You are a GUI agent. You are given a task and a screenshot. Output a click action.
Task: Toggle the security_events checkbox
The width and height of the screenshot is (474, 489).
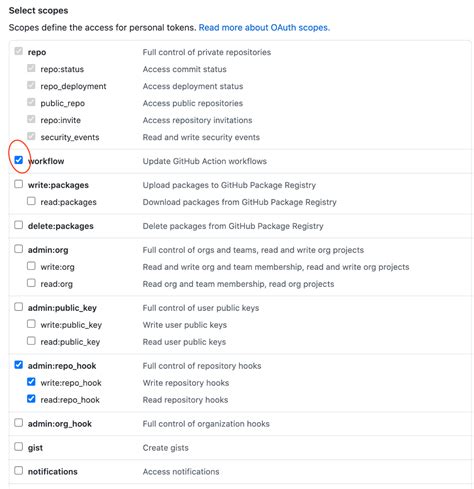tap(31, 136)
